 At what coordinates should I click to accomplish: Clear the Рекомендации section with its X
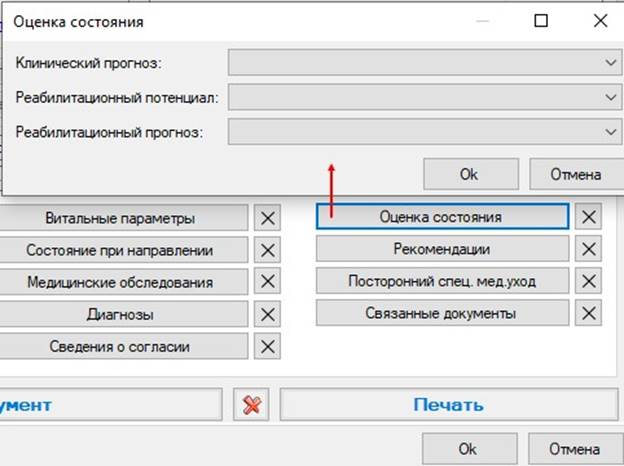pyautogui.click(x=588, y=249)
